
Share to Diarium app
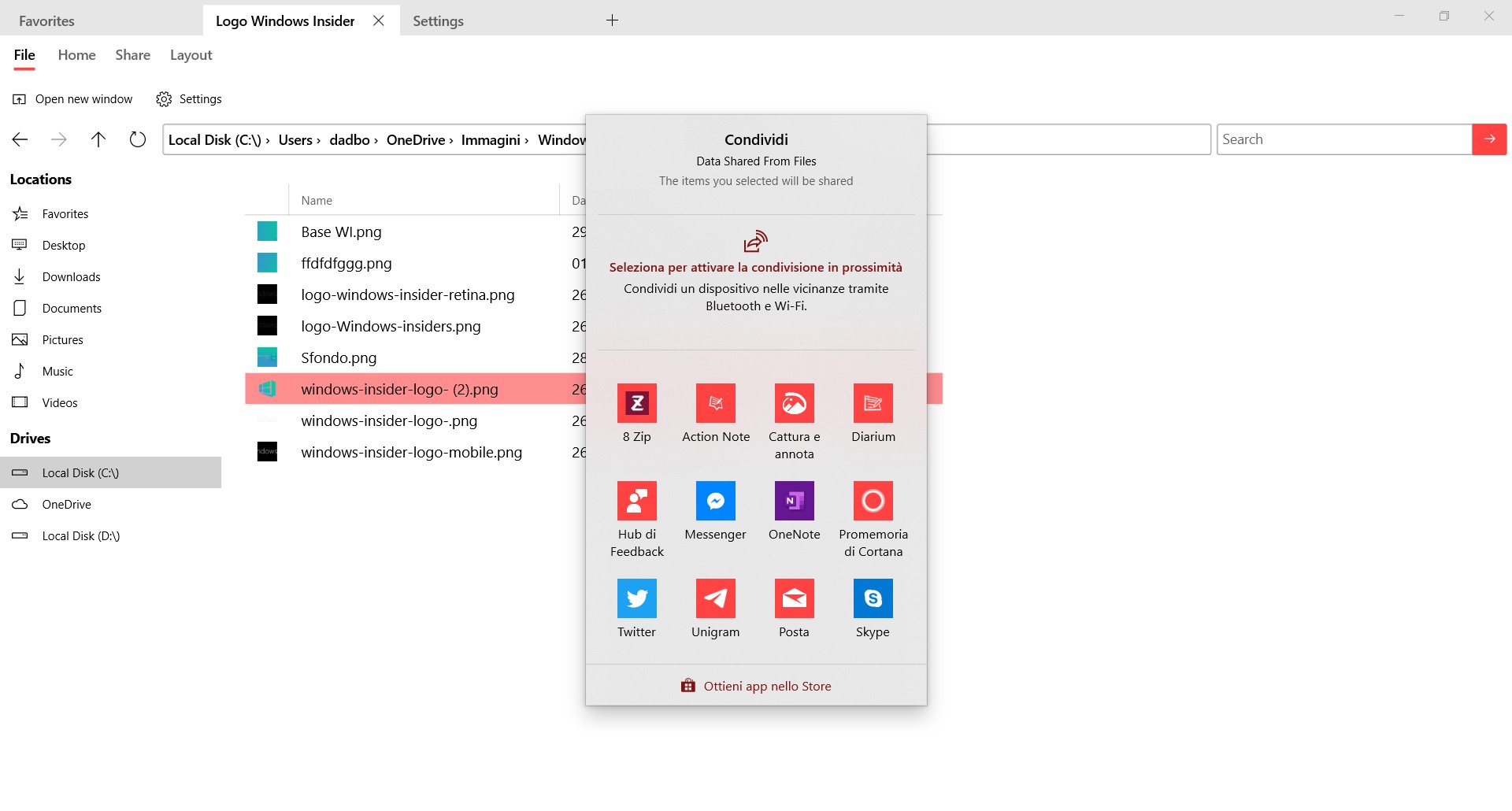(x=873, y=414)
